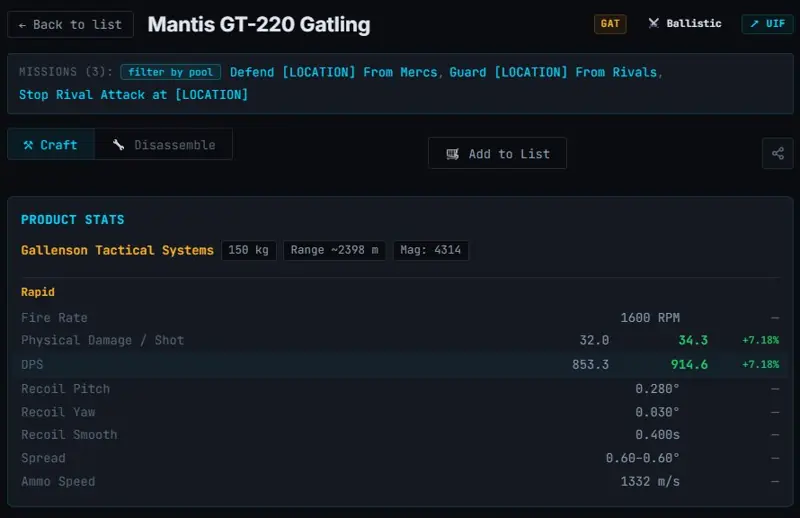Click the crafted damage value 34.3
Screen dimensions: 800x518
693,340
